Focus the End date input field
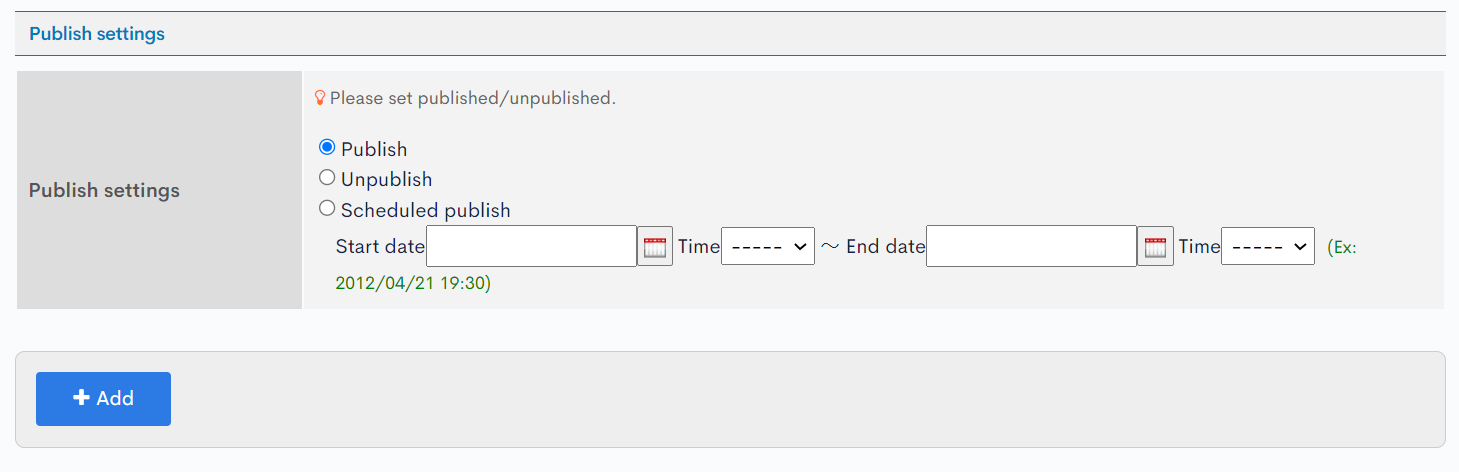This screenshot has height=472, width=1459. pyautogui.click(x=1032, y=246)
